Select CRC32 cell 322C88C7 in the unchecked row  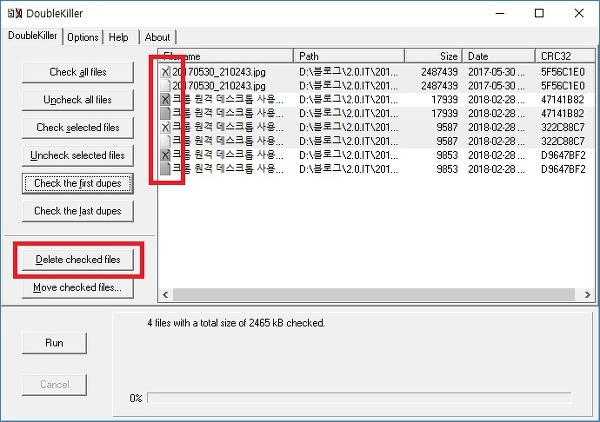coord(562,141)
